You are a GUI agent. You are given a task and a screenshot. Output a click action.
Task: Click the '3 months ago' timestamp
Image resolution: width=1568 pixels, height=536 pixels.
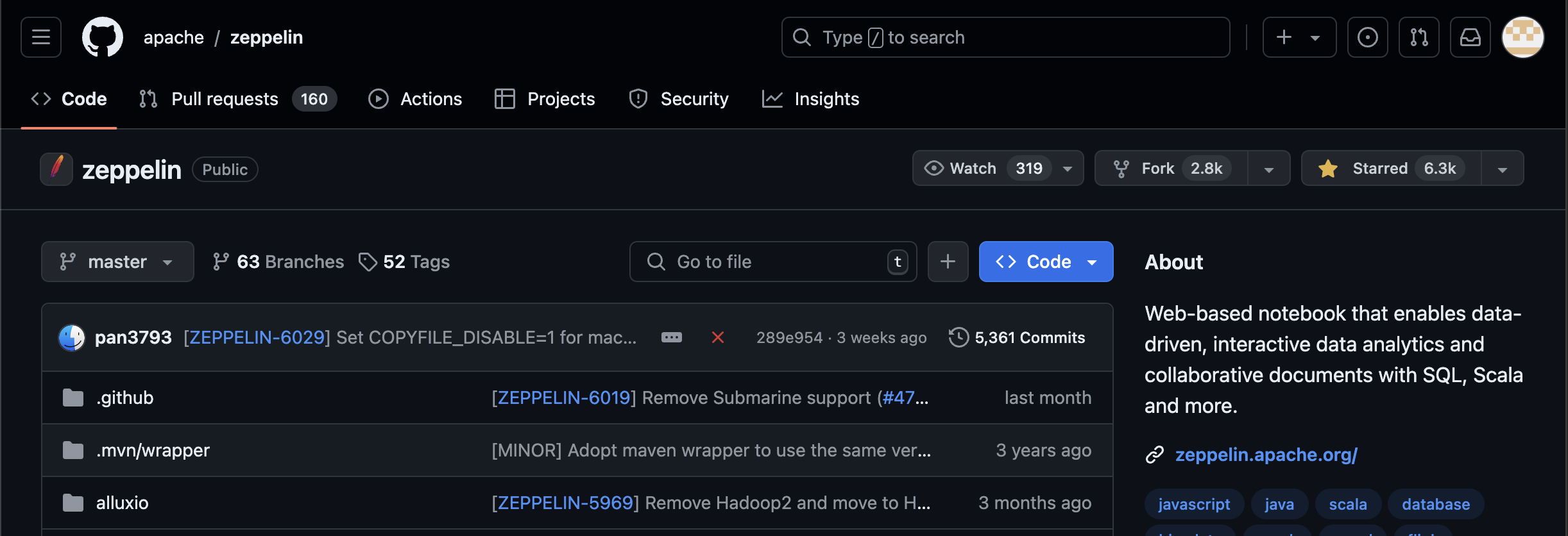pos(1035,503)
